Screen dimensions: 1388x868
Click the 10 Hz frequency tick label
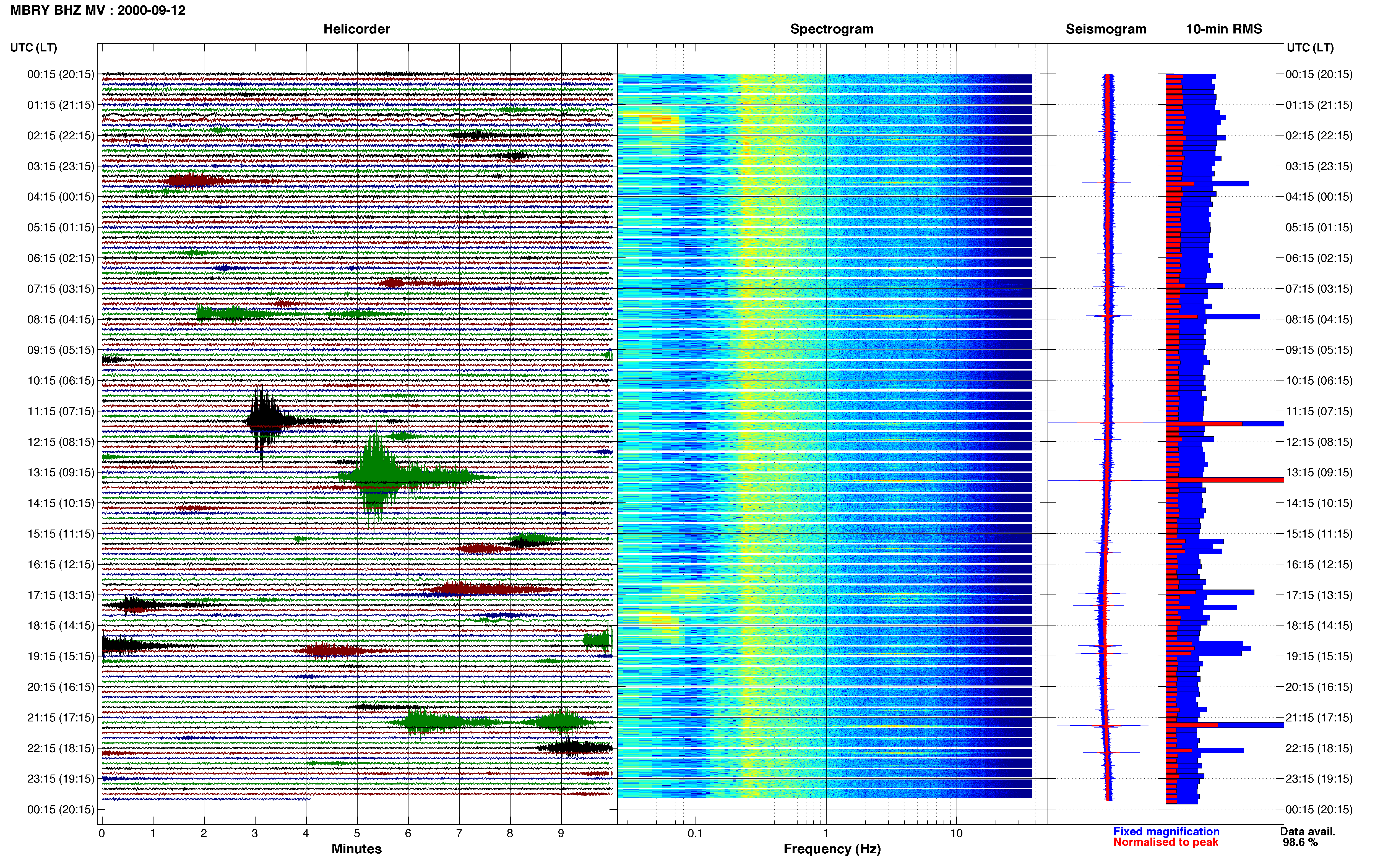pyautogui.click(x=956, y=833)
